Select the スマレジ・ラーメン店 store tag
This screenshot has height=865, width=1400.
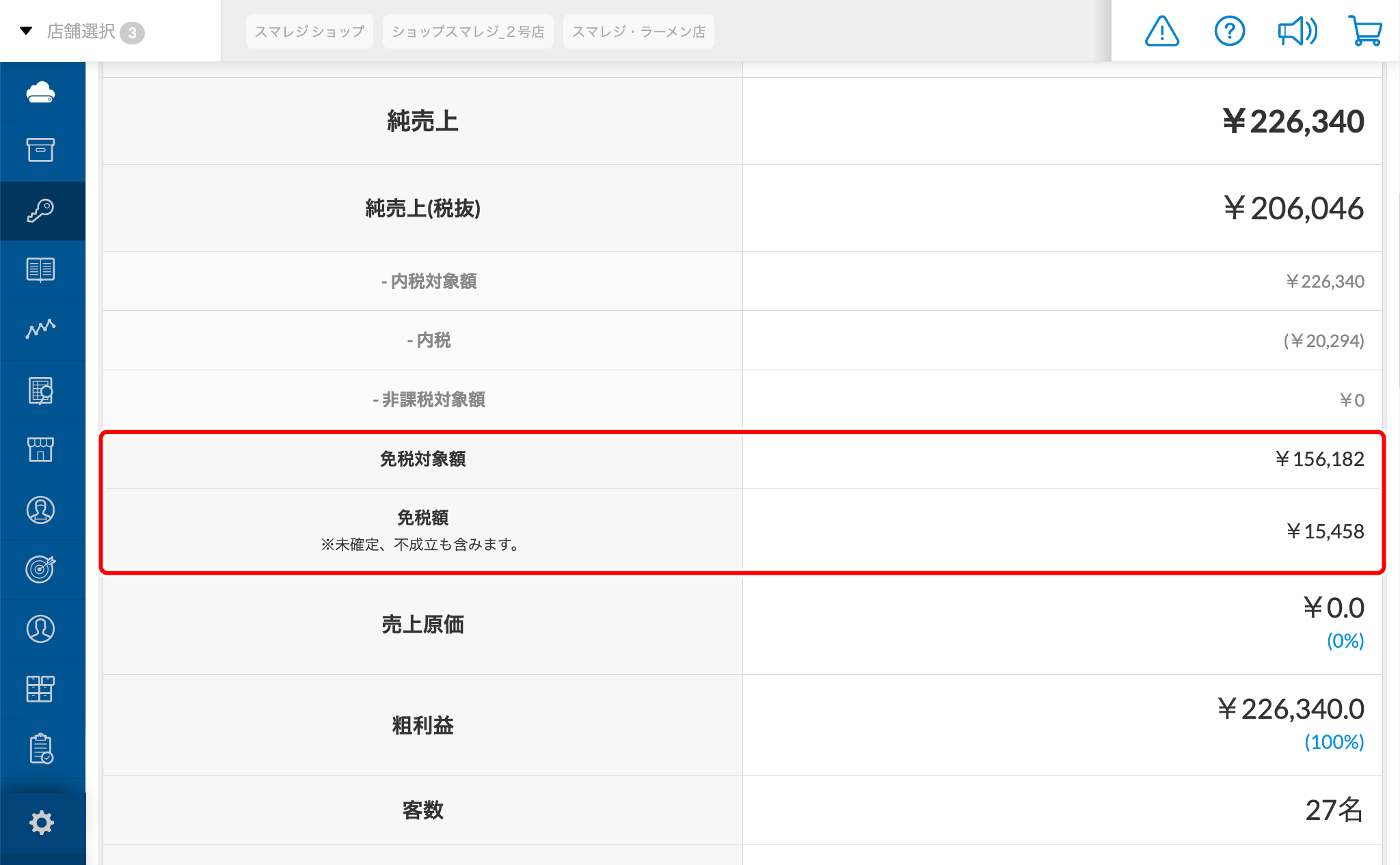coord(638,31)
